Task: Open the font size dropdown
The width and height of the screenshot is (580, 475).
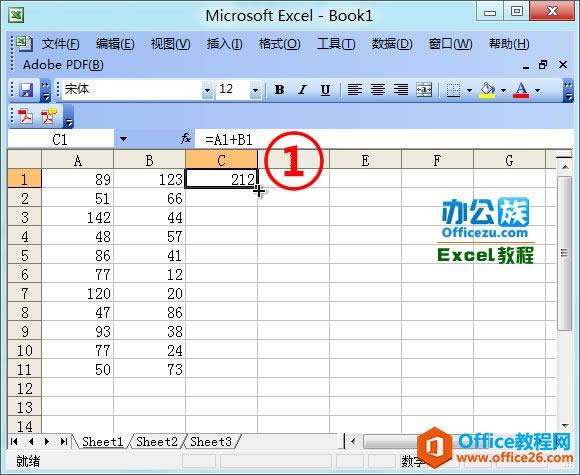Action: click(x=255, y=90)
